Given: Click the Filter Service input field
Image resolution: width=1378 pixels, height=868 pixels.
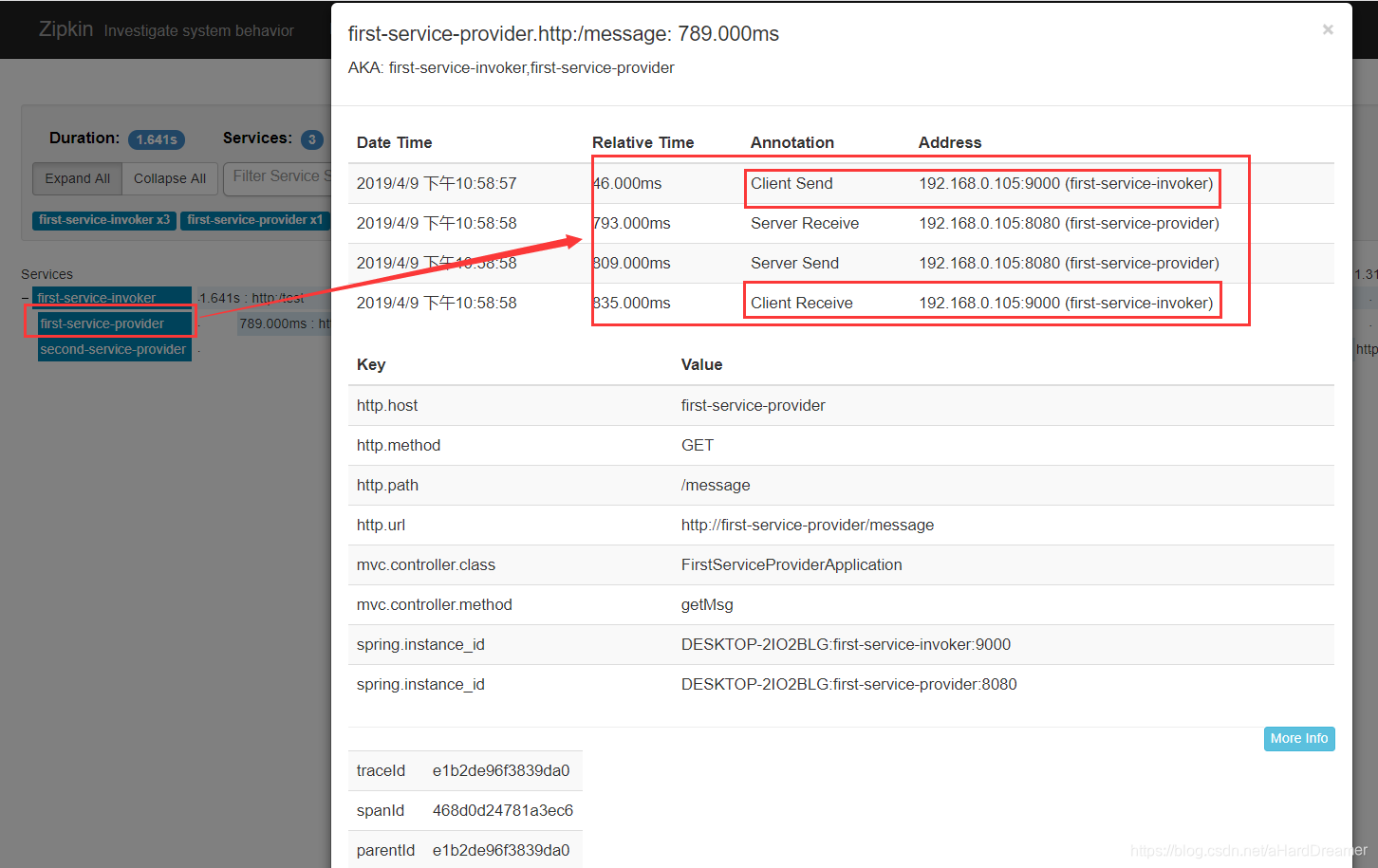Looking at the screenshot, I should [x=279, y=177].
